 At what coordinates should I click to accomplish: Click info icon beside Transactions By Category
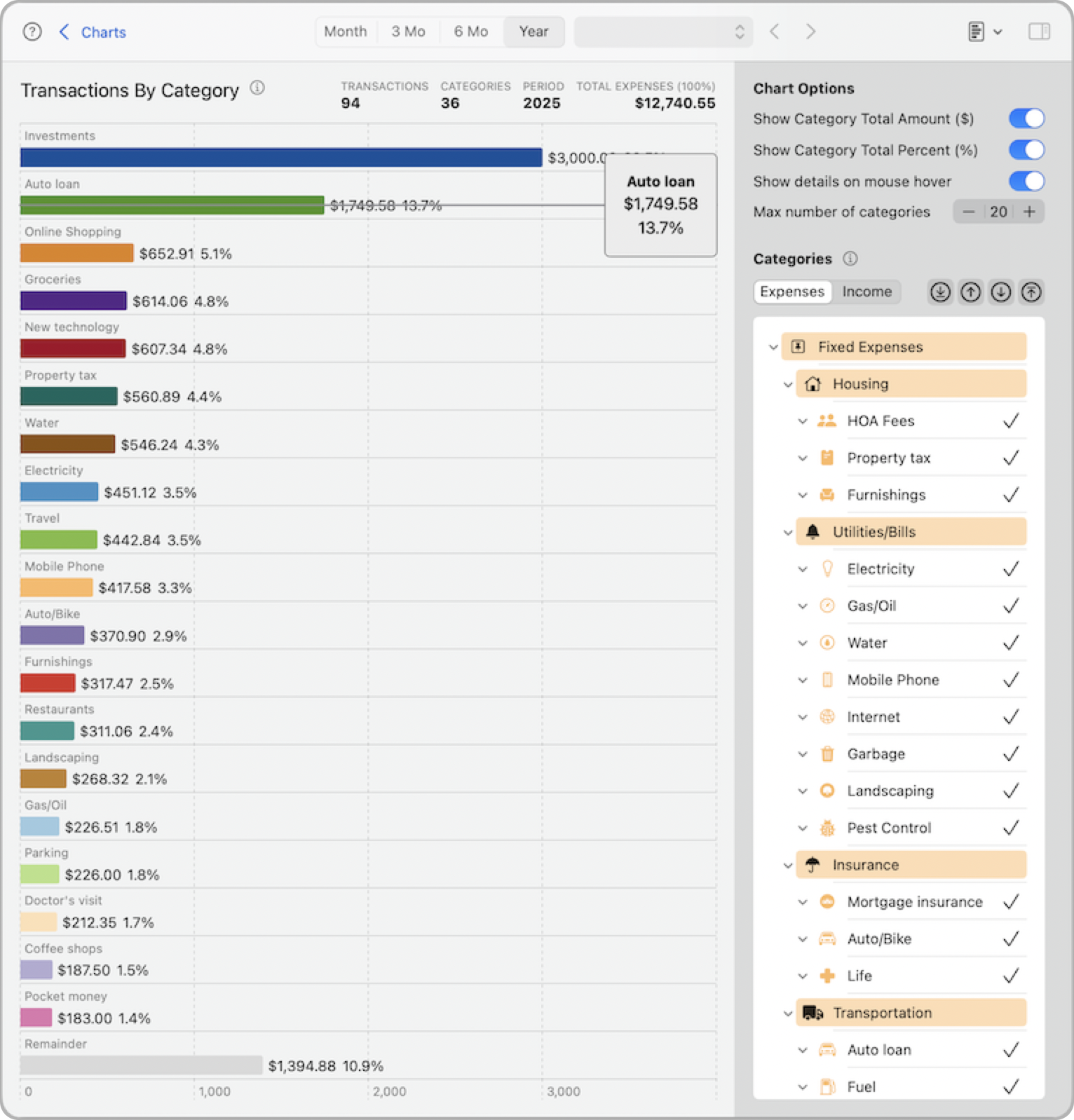pyautogui.click(x=257, y=88)
